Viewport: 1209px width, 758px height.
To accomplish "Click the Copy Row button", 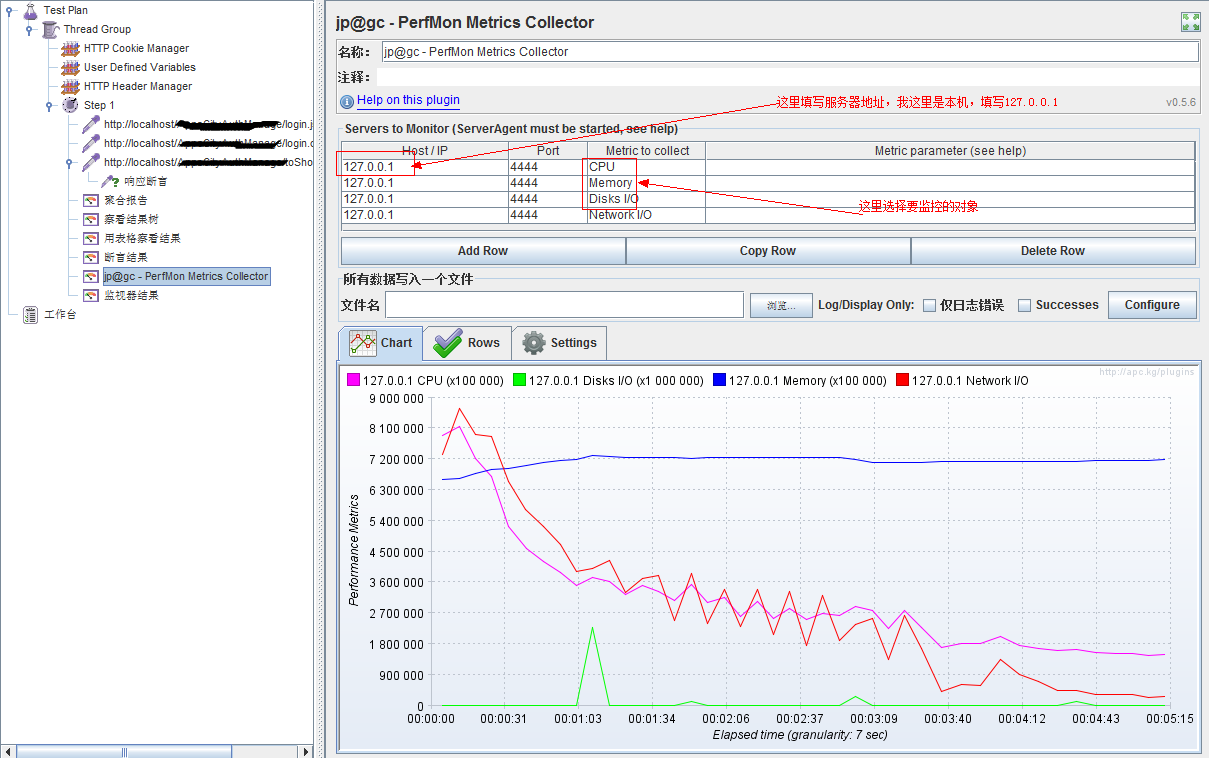I will point(768,251).
